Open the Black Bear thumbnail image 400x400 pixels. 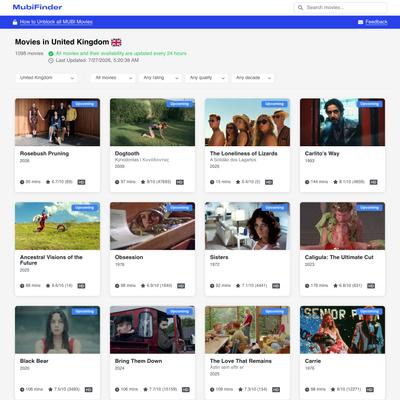tap(57, 330)
